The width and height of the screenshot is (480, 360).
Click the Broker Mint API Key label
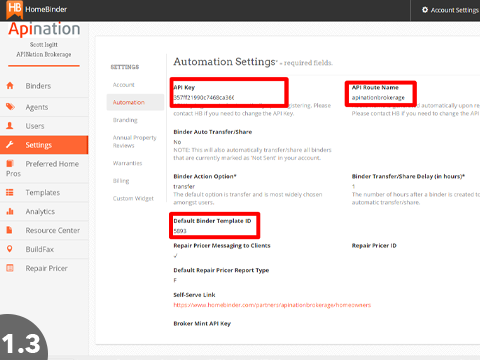[x=202, y=323]
